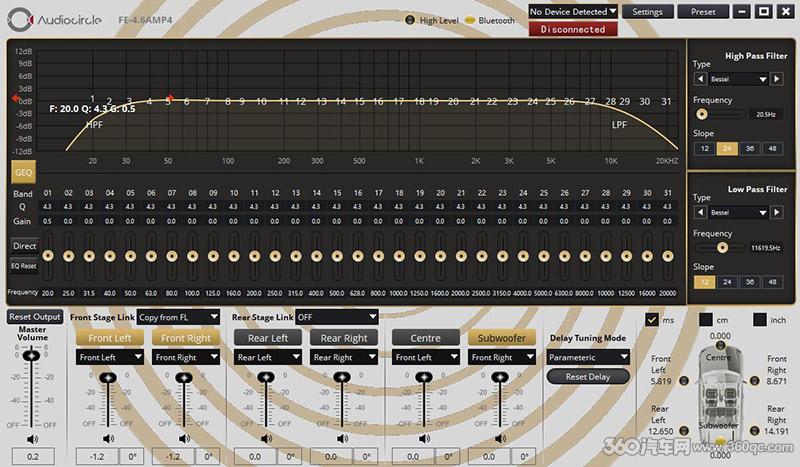Mute the Rear Right channel speaker
The image size is (800, 467).
pos(343,438)
